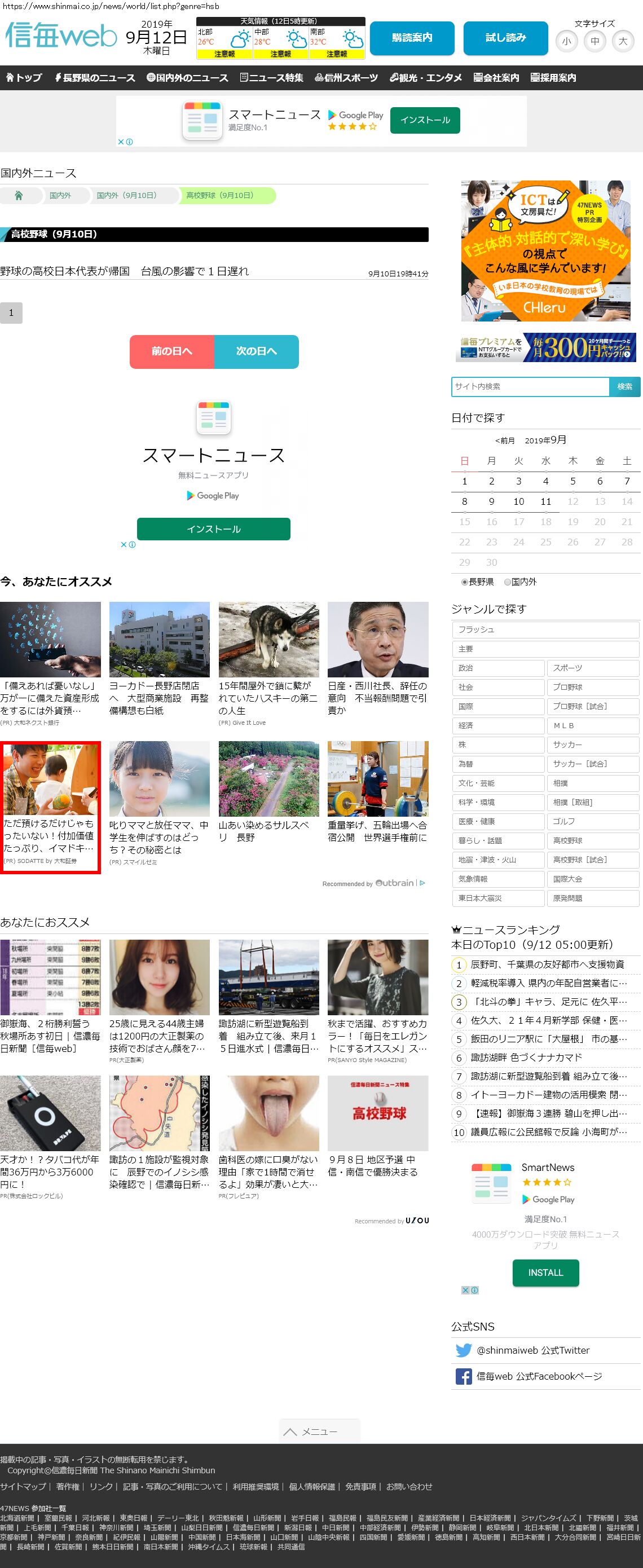Set font size to medium (中)
Viewport: 643px width, 1568px height.
[594, 41]
